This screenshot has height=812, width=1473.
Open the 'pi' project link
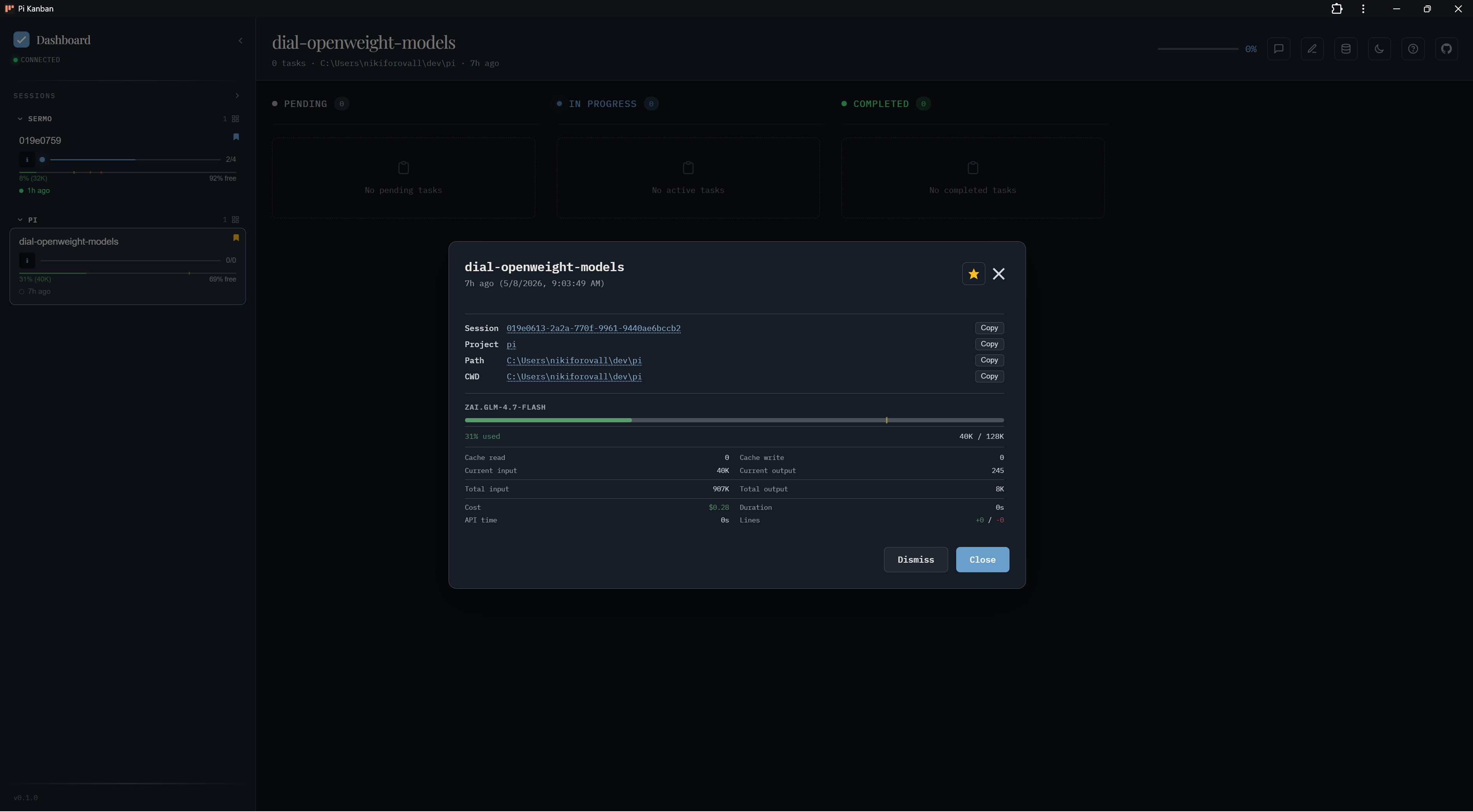[511, 344]
